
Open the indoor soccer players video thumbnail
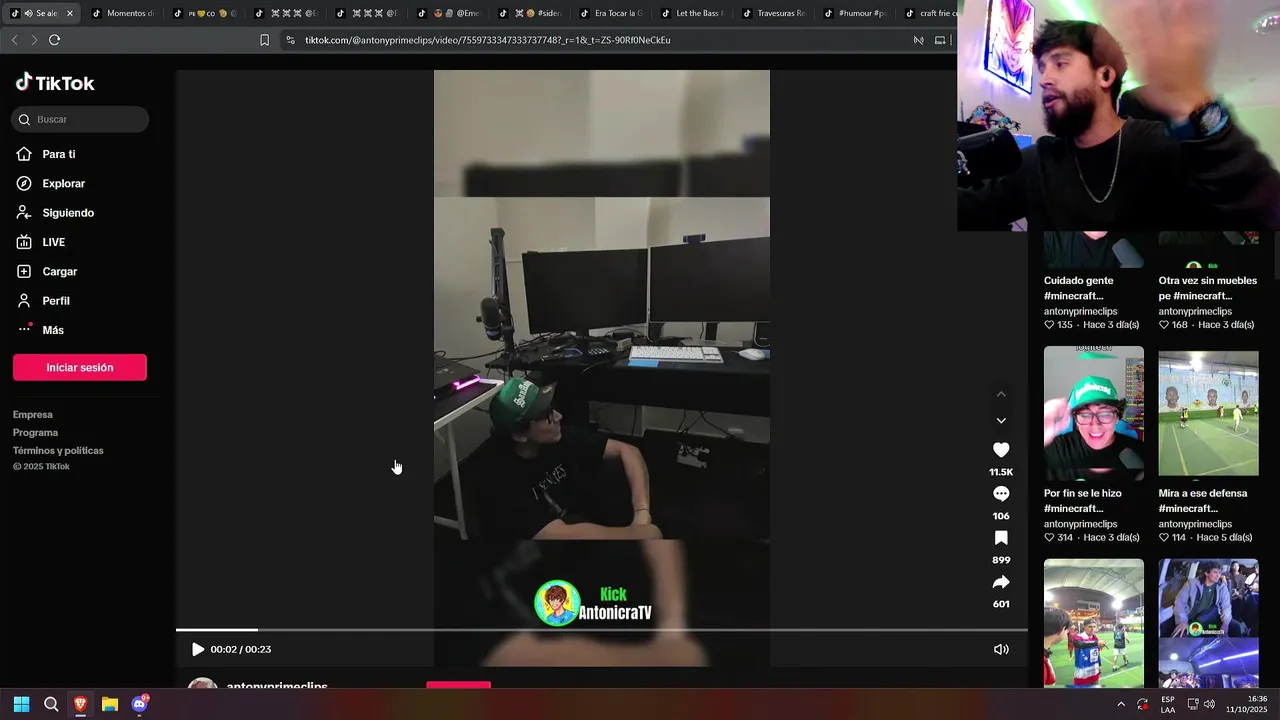click(x=1094, y=623)
